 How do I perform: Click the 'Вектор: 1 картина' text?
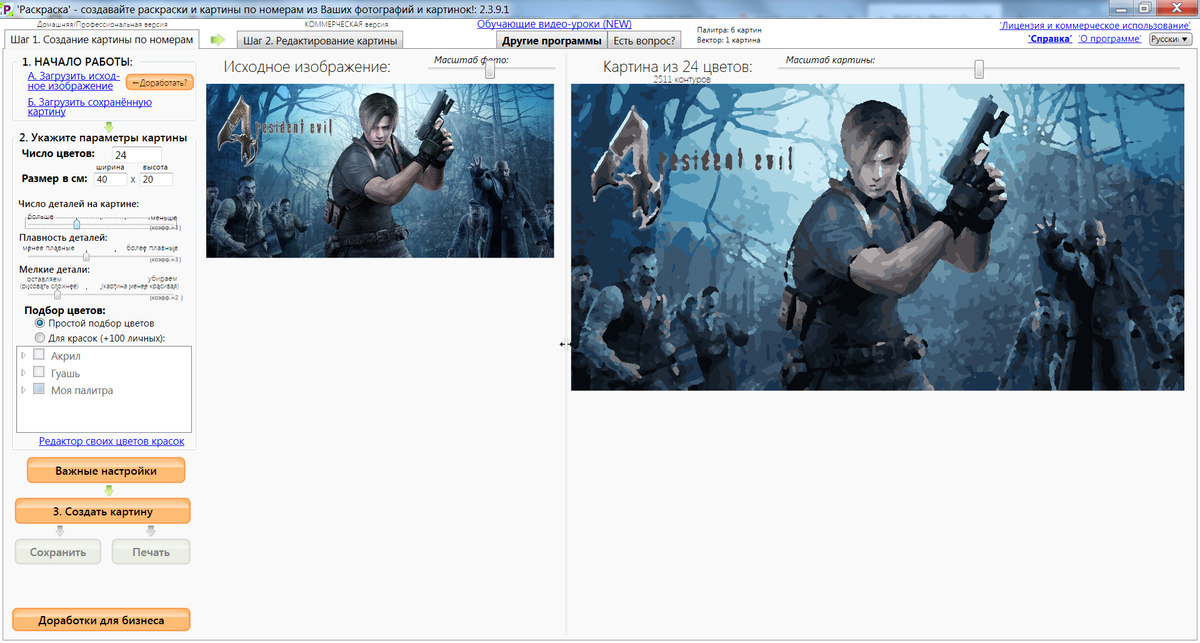[x=730, y=40]
